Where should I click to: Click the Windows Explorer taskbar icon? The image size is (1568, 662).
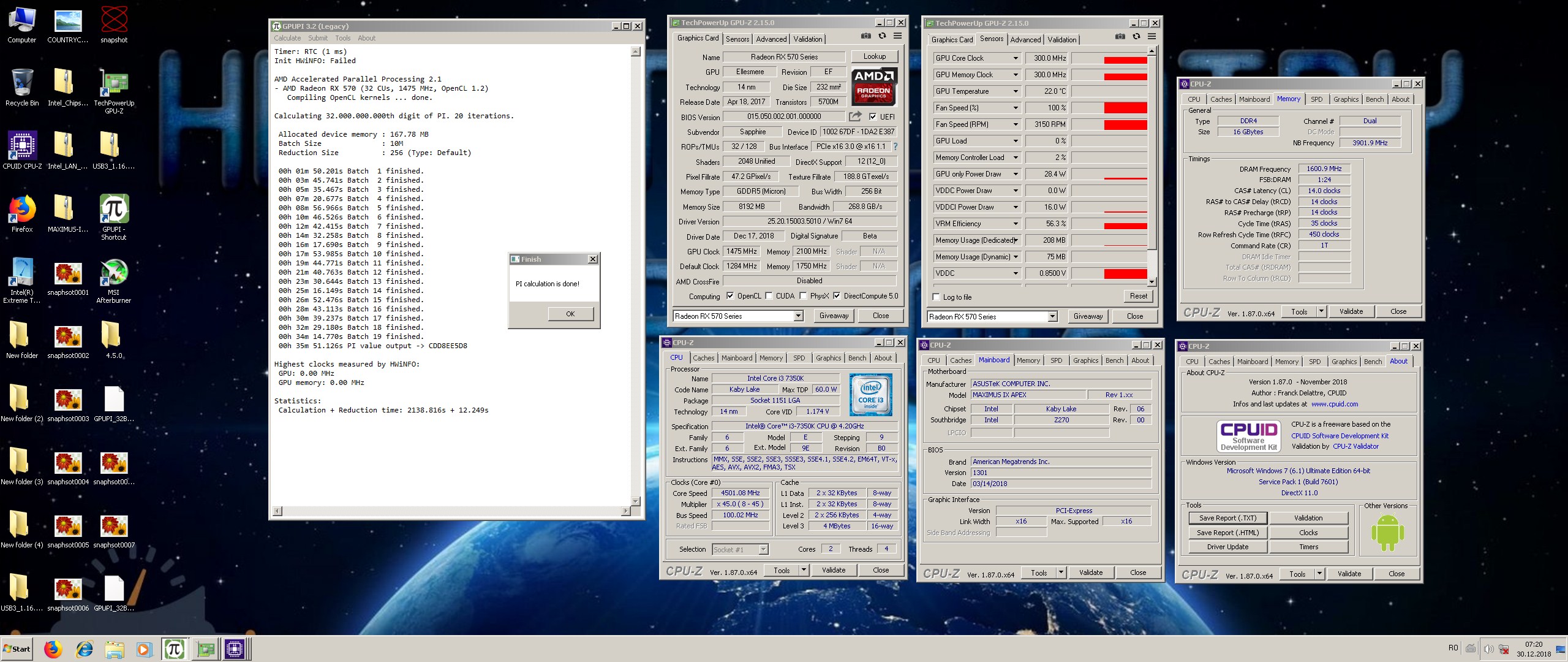[114, 649]
